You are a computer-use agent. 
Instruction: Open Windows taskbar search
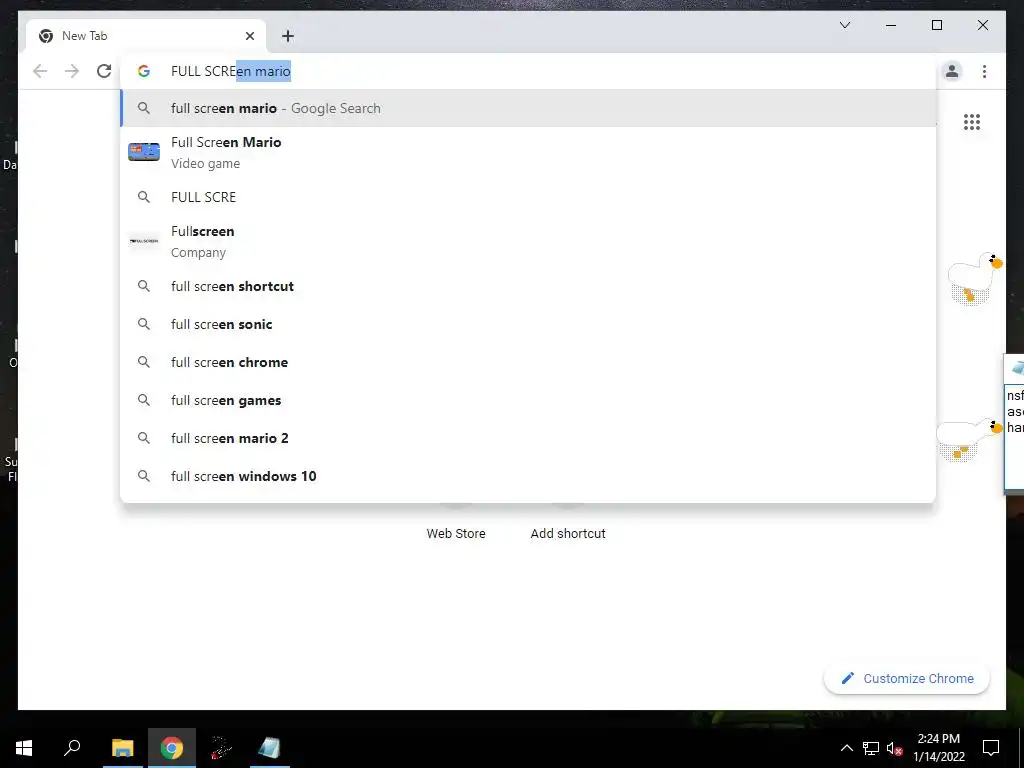[72, 748]
